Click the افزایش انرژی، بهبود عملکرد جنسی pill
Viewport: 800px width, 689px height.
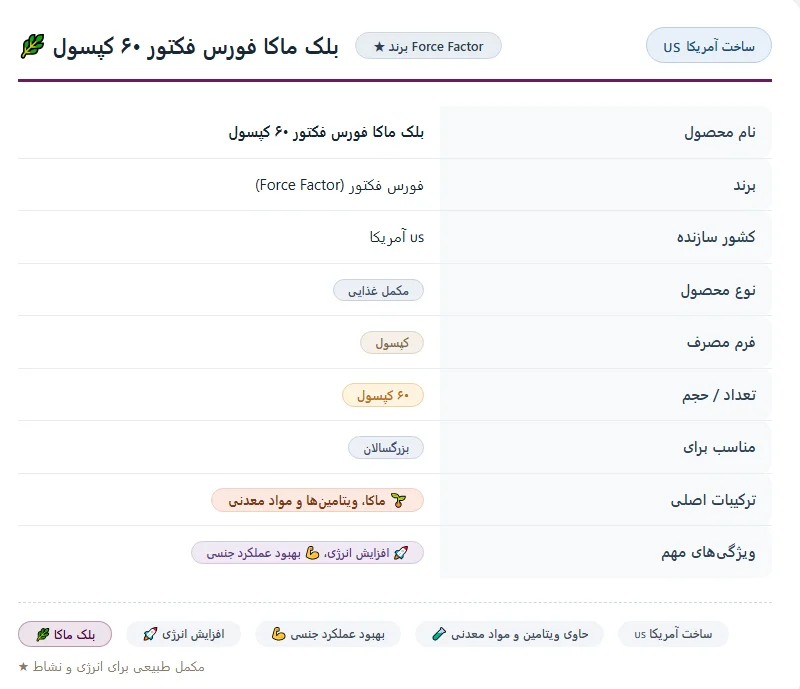pos(307,553)
